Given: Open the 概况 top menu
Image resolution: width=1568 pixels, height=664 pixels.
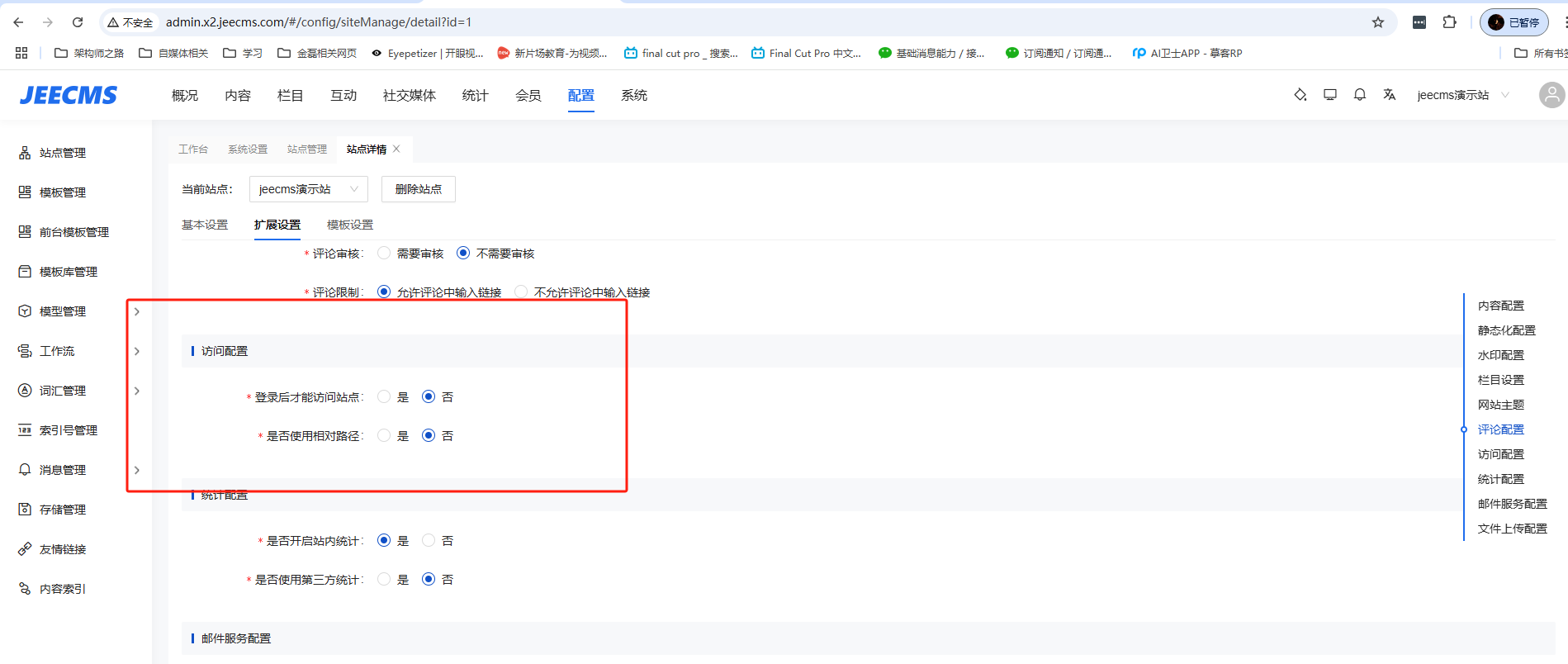Looking at the screenshot, I should click(185, 95).
